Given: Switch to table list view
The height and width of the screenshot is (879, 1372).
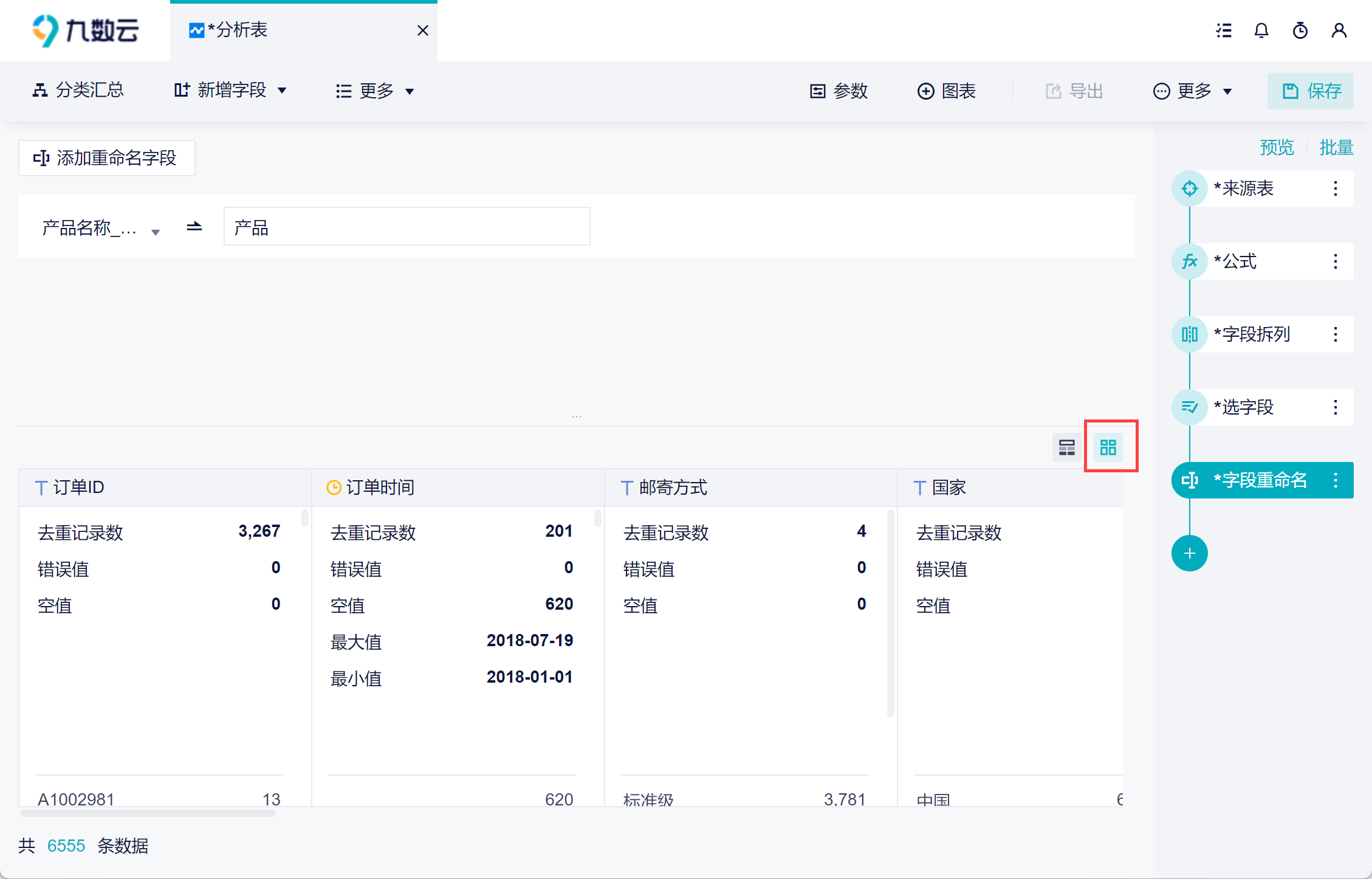Looking at the screenshot, I should pos(1066,448).
